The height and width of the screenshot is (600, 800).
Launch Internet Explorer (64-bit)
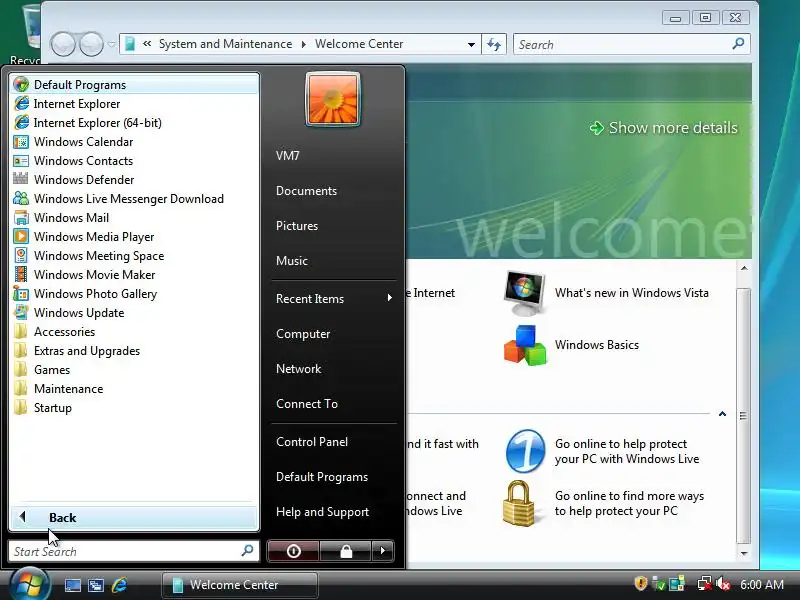coord(135,122)
